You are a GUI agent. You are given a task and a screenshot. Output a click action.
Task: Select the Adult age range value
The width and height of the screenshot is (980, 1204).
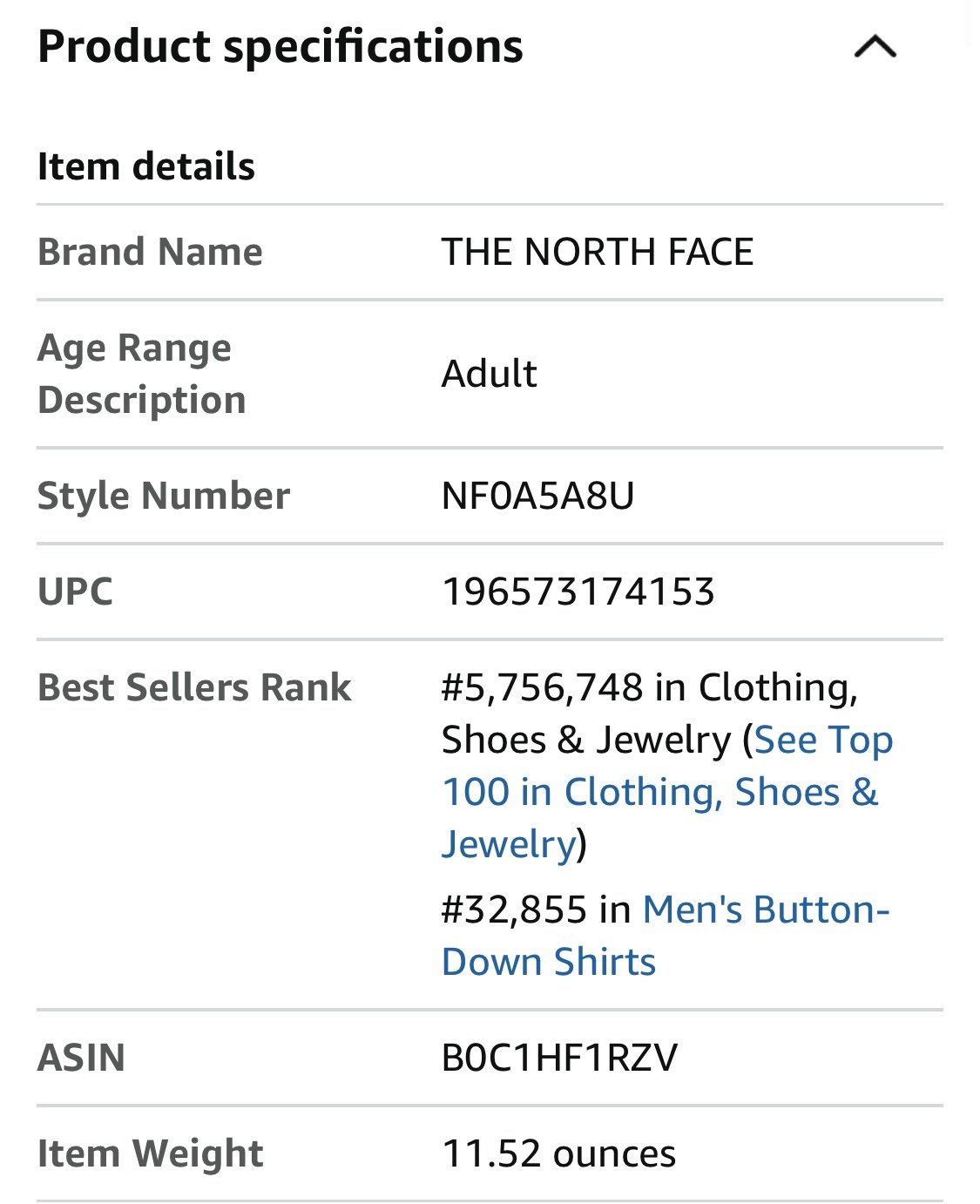pos(489,374)
